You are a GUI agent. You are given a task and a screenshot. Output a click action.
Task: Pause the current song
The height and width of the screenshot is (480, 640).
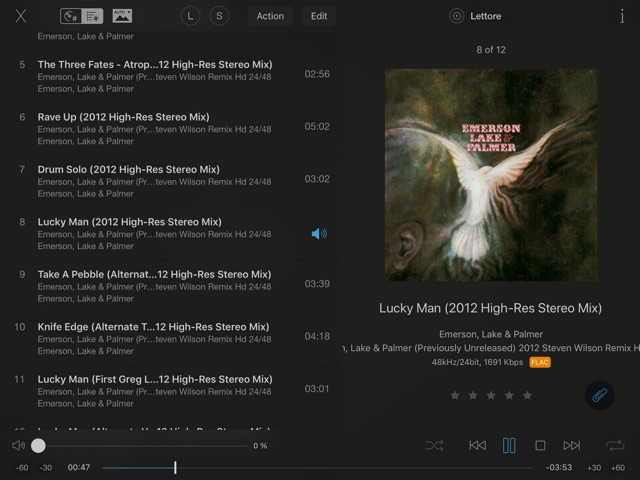(509, 445)
